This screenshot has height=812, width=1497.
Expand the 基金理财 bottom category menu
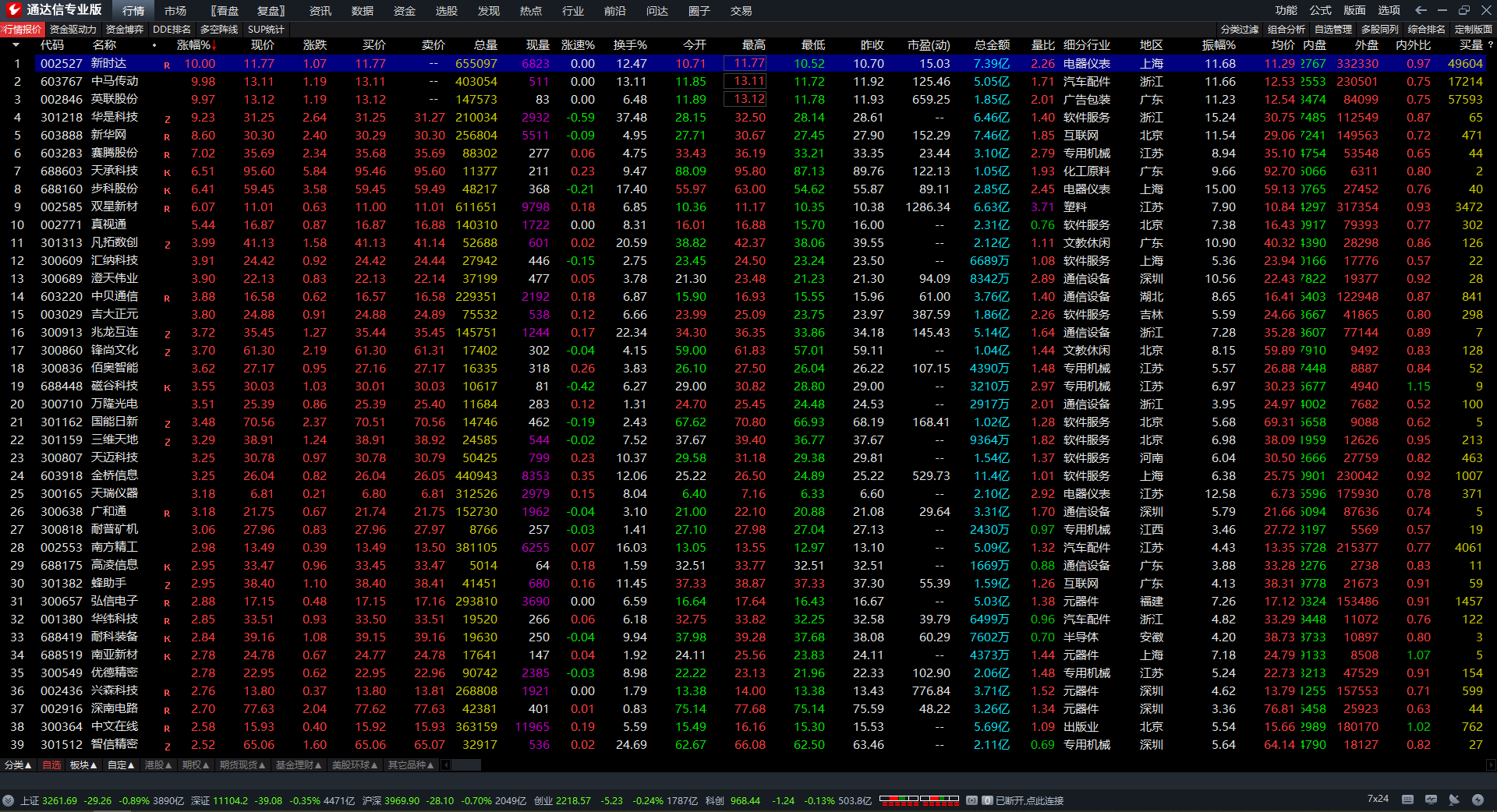pos(299,765)
